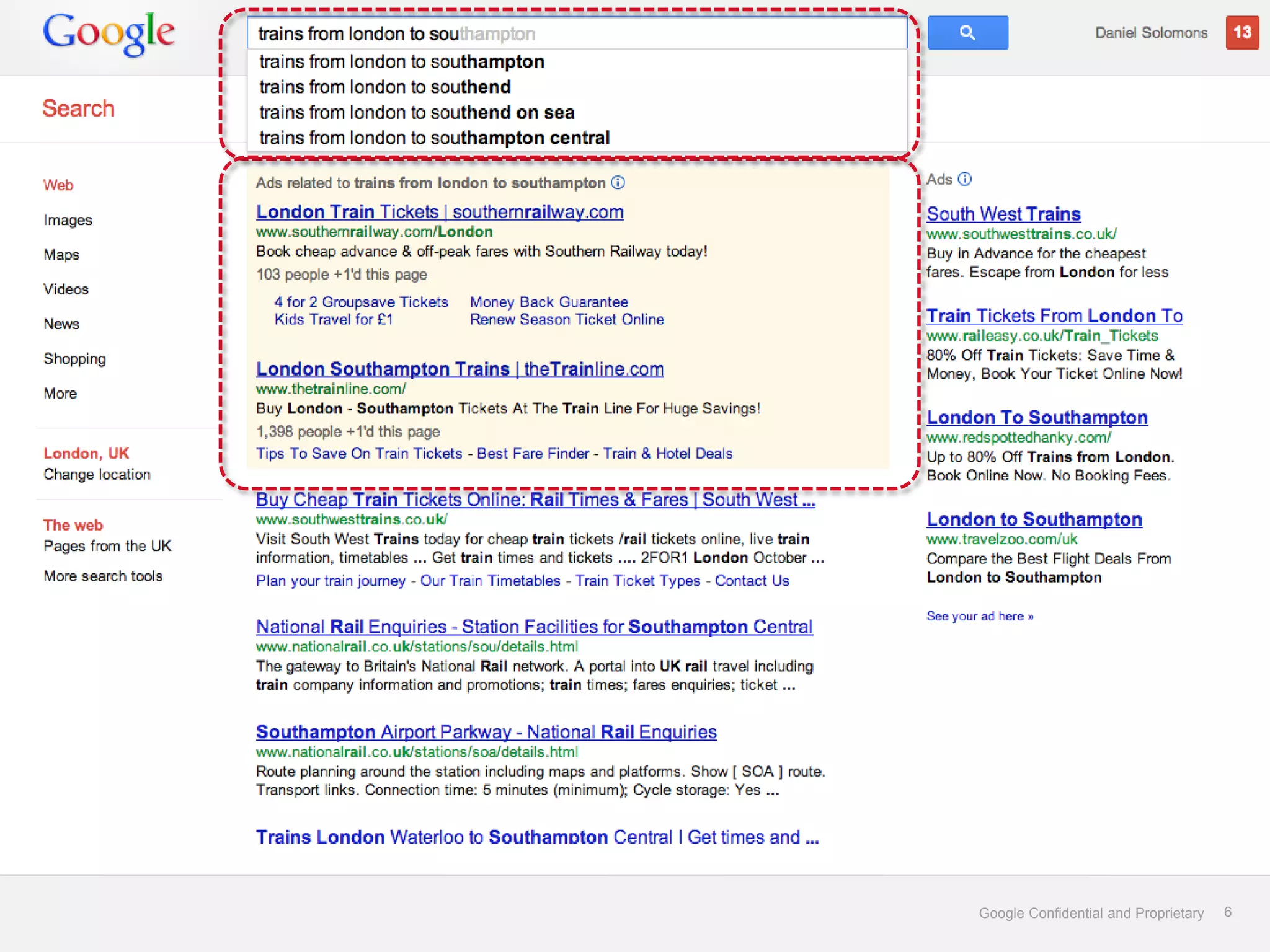The image size is (1270, 952).
Task: Open National Rail Enquiries Station Facilities result
Action: pos(534,627)
